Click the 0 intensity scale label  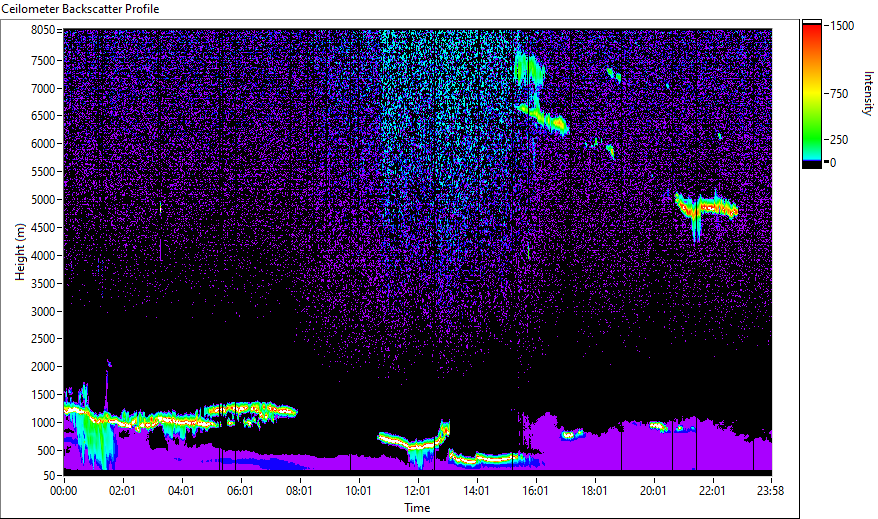[833, 163]
